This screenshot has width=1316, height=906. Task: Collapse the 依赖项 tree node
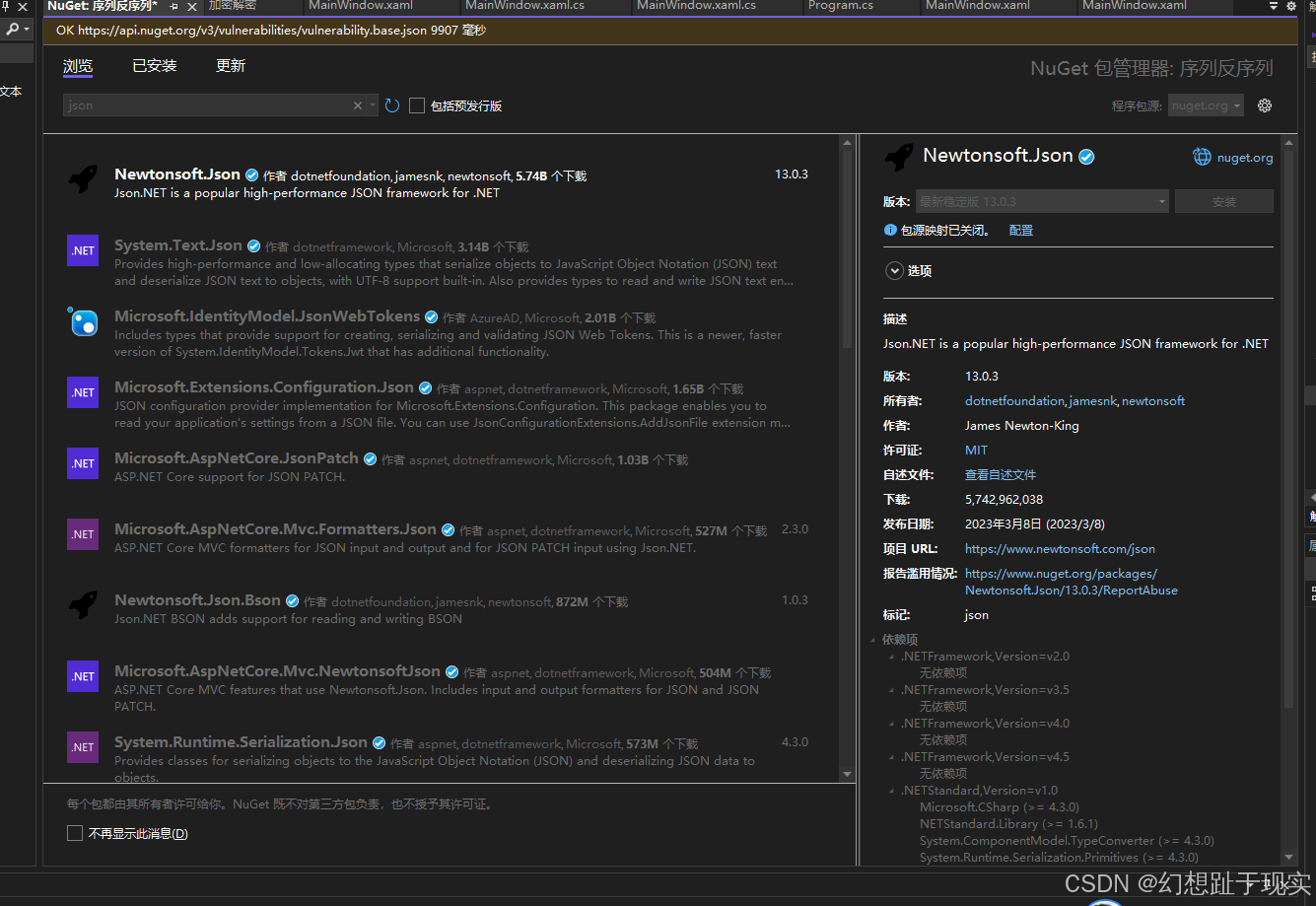point(873,640)
